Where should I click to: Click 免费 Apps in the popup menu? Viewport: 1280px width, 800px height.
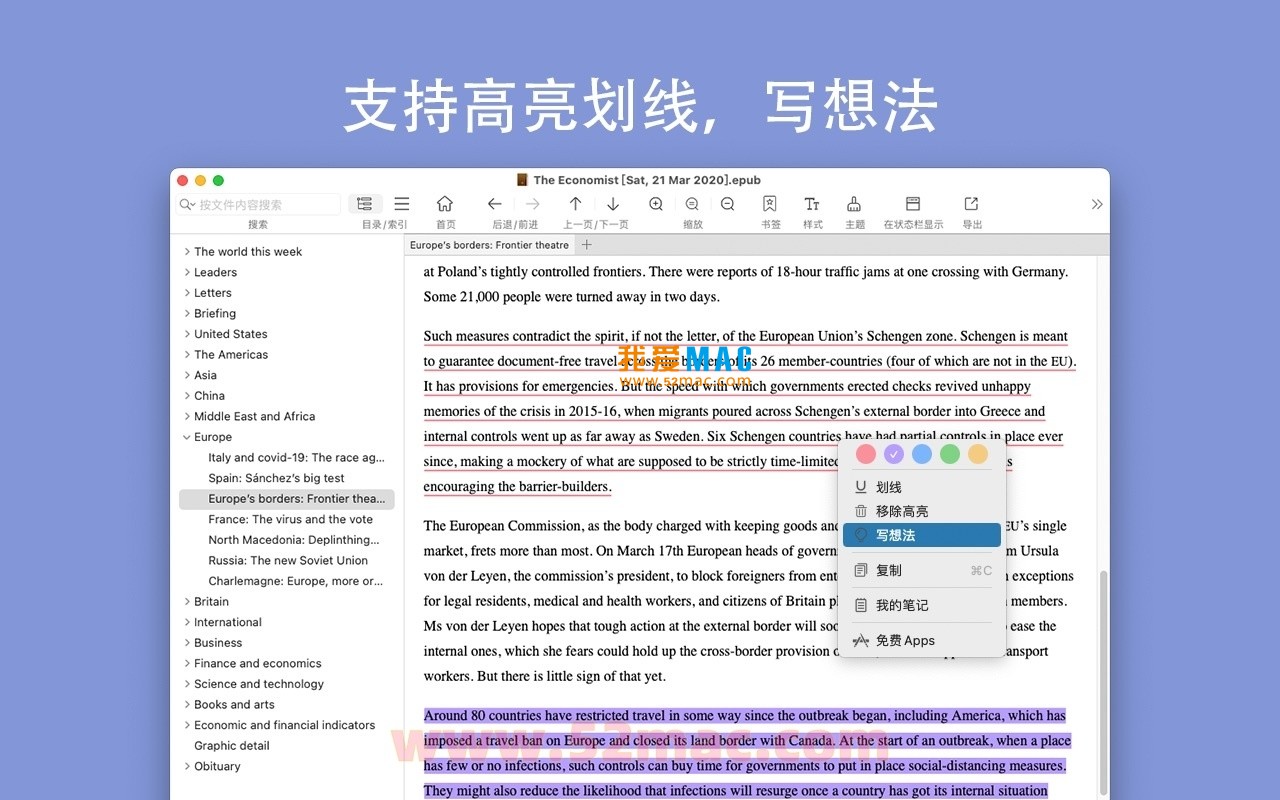coord(902,640)
